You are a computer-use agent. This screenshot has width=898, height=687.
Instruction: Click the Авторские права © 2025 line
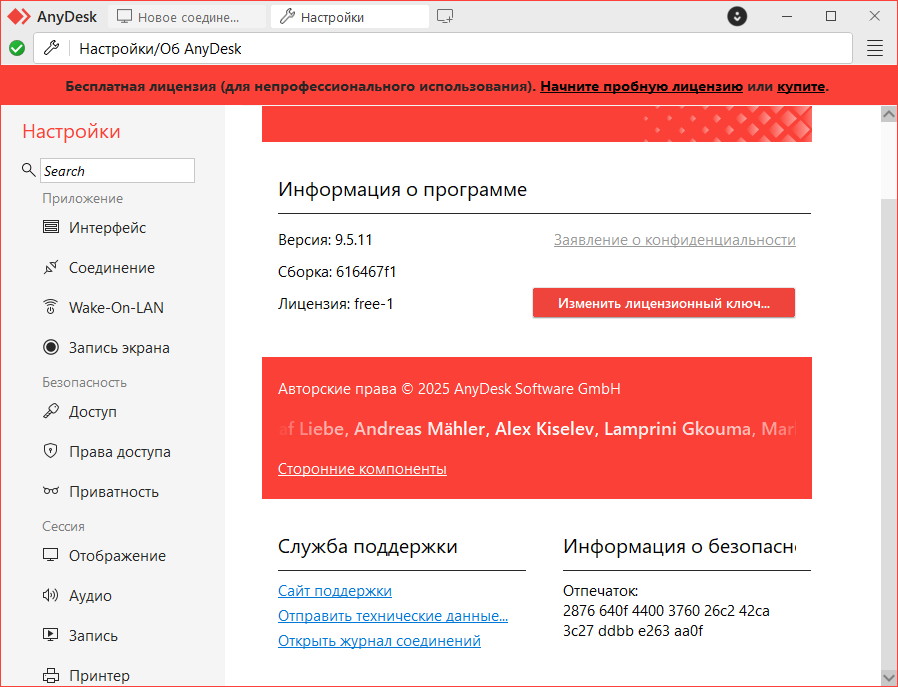[x=449, y=389]
